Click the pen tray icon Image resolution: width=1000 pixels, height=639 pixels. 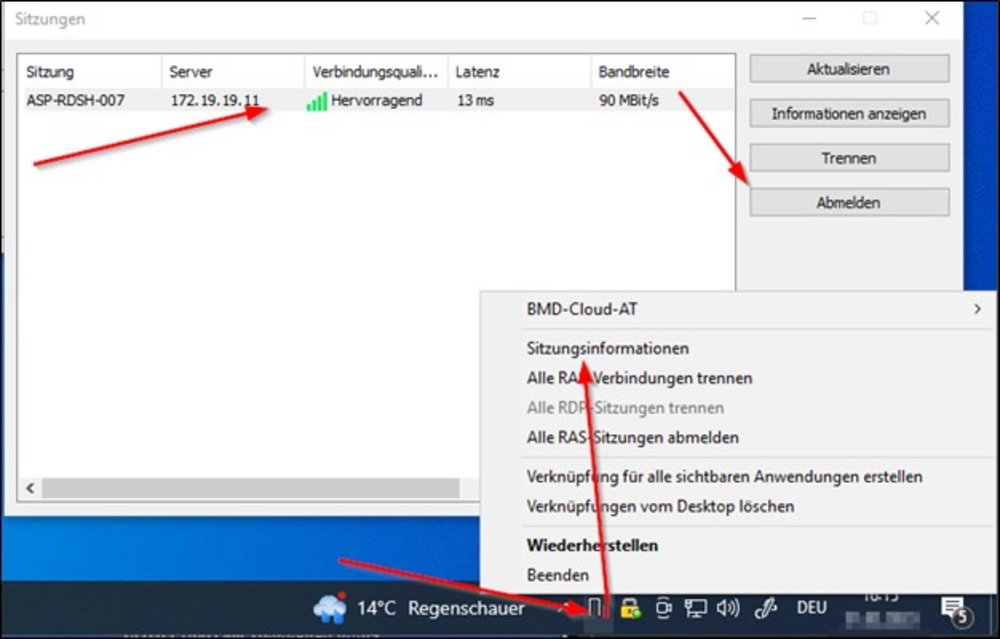click(x=766, y=608)
